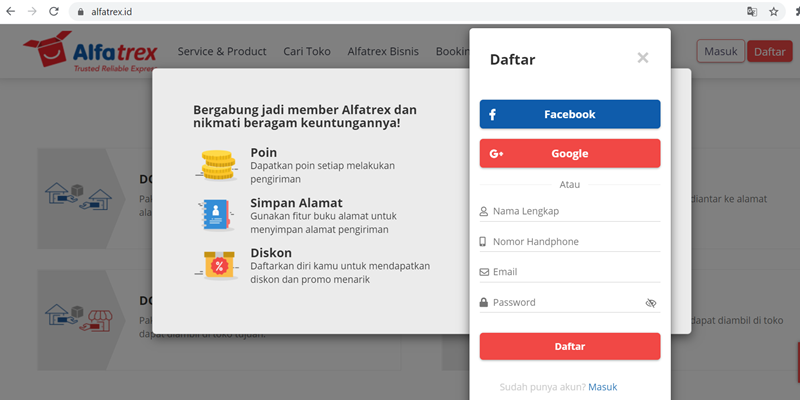Click the Email input field
Image resolution: width=800 pixels, height=400 pixels.
tap(570, 272)
